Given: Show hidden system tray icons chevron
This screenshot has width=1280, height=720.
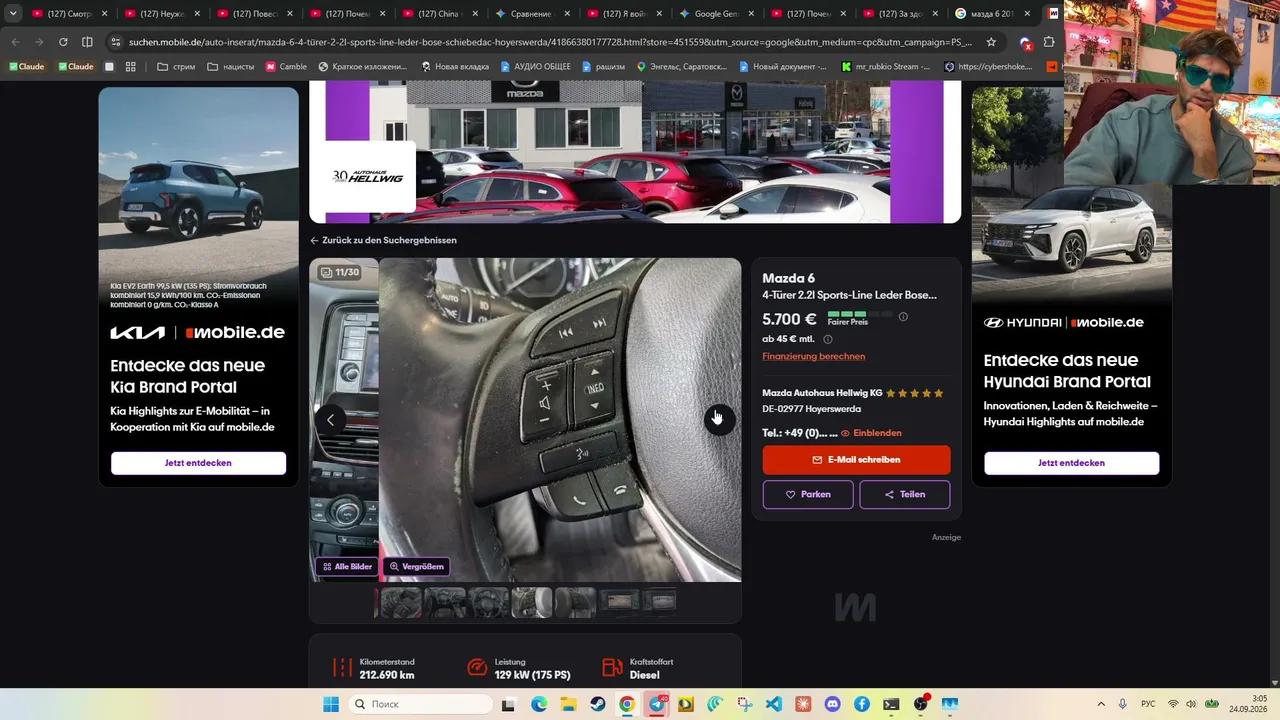Looking at the screenshot, I should coord(1101,704).
